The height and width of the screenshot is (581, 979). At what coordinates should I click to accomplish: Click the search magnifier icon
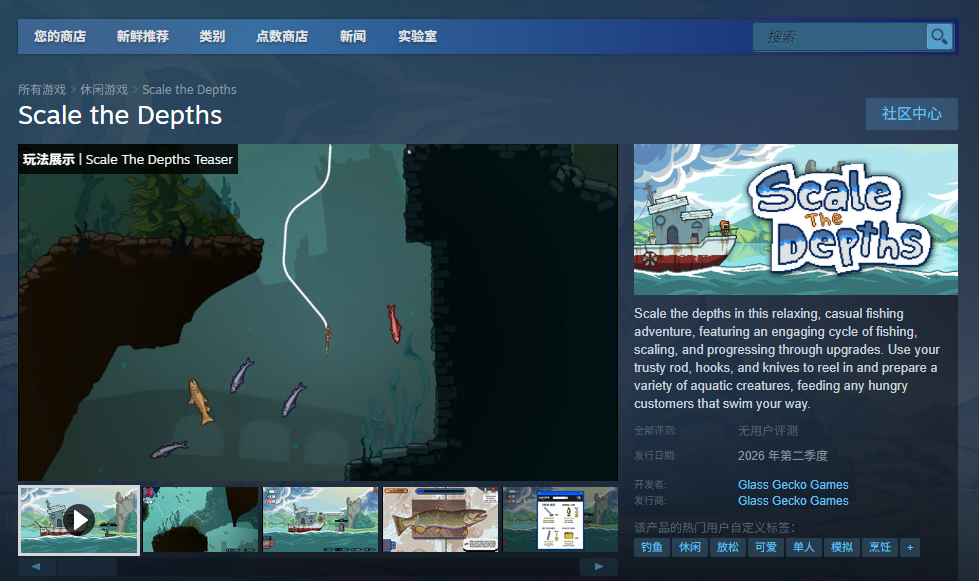pyautogui.click(x=939, y=37)
